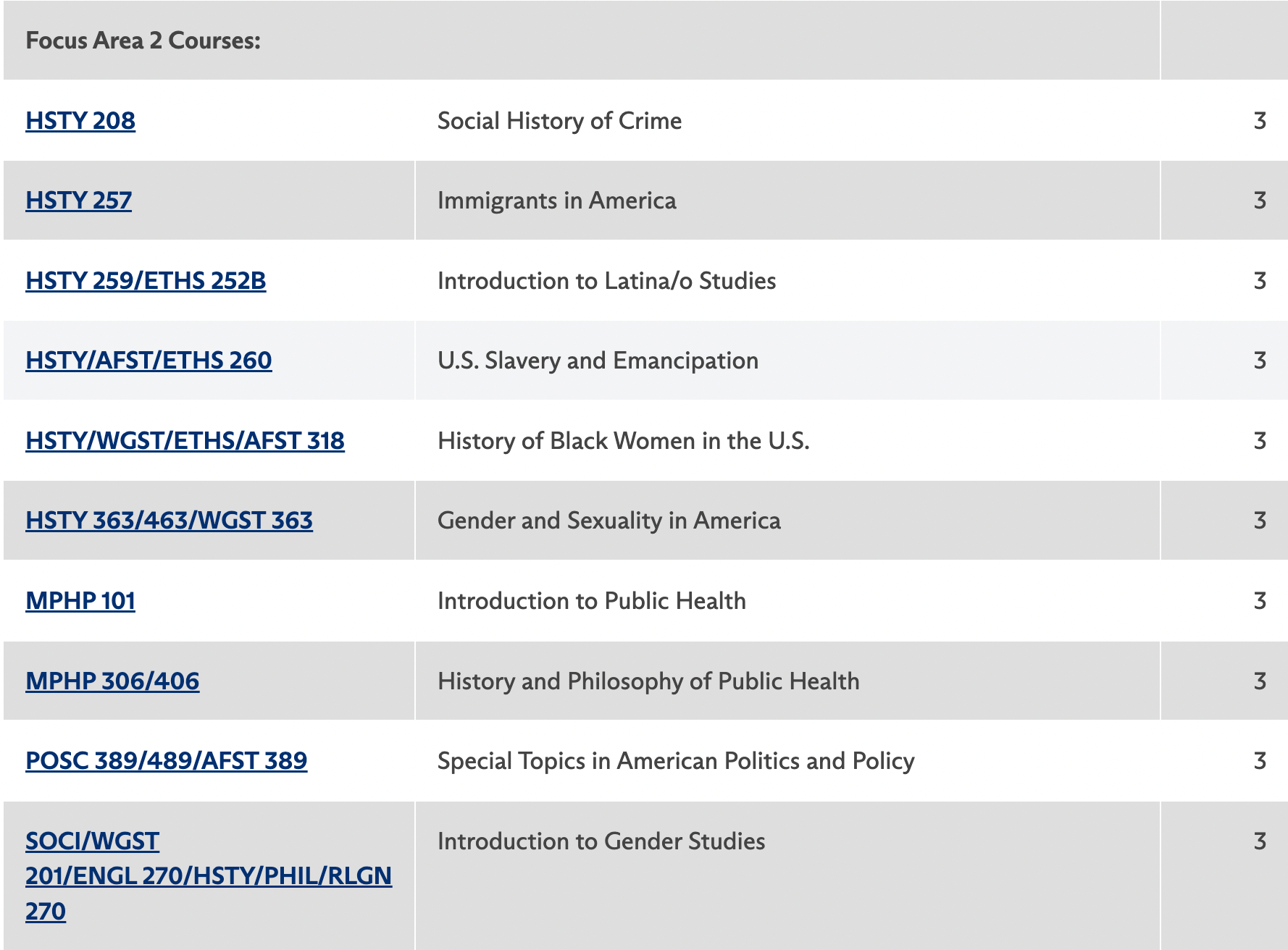
Task: Click the 'Focus Area 2 Courses:' heading
Action: (x=143, y=41)
